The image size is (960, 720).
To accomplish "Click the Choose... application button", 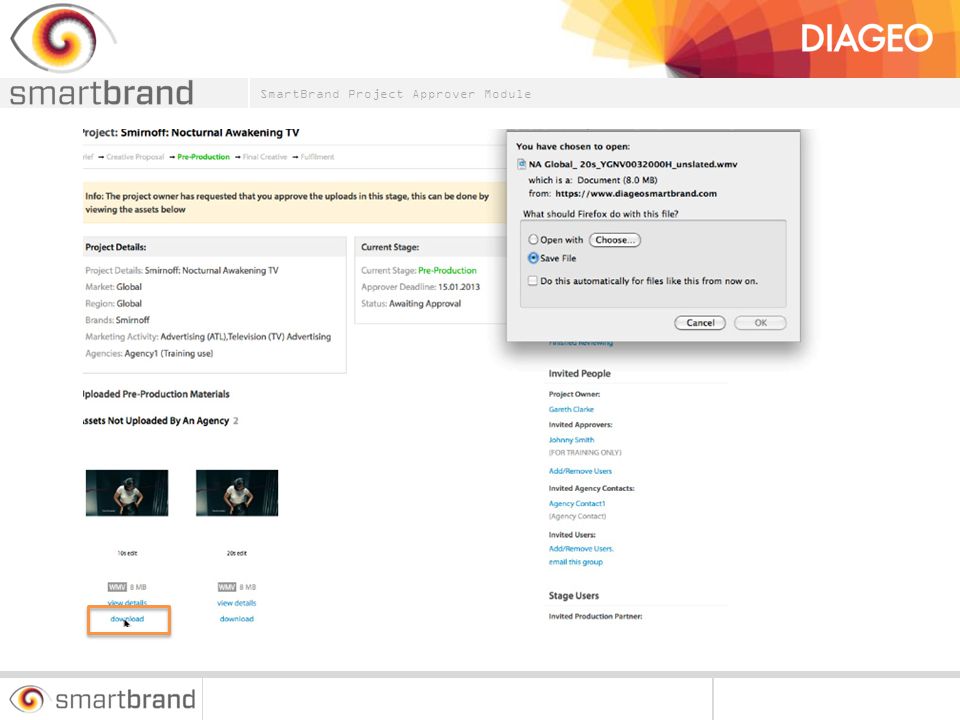I will (x=615, y=240).
